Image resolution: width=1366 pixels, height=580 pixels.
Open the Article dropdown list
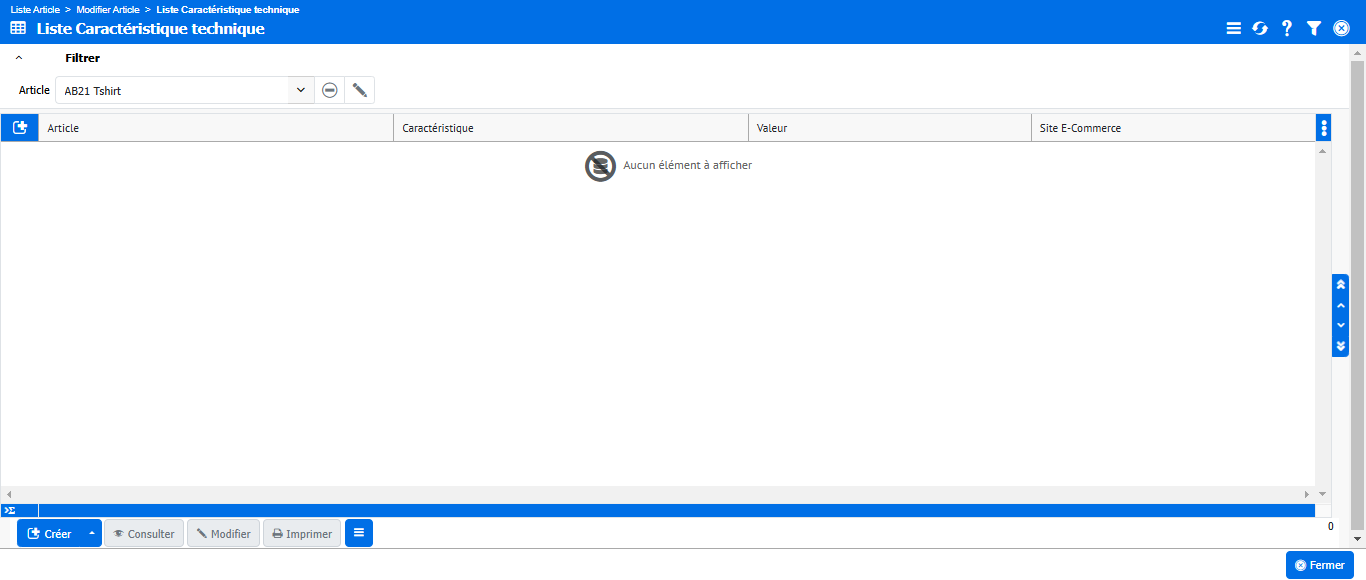coord(300,90)
